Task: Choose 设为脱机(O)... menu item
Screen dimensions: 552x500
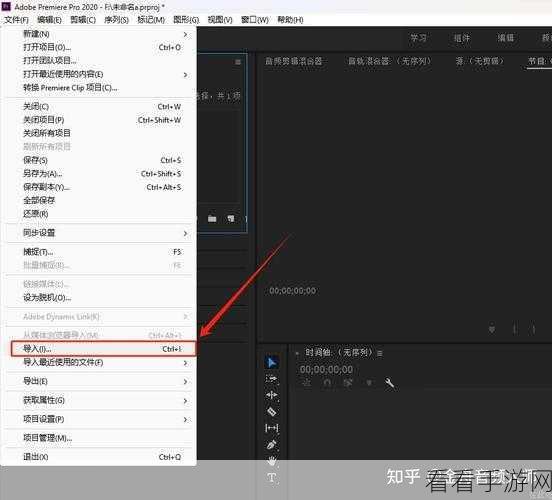Action: pyautogui.click(x=100, y=298)
